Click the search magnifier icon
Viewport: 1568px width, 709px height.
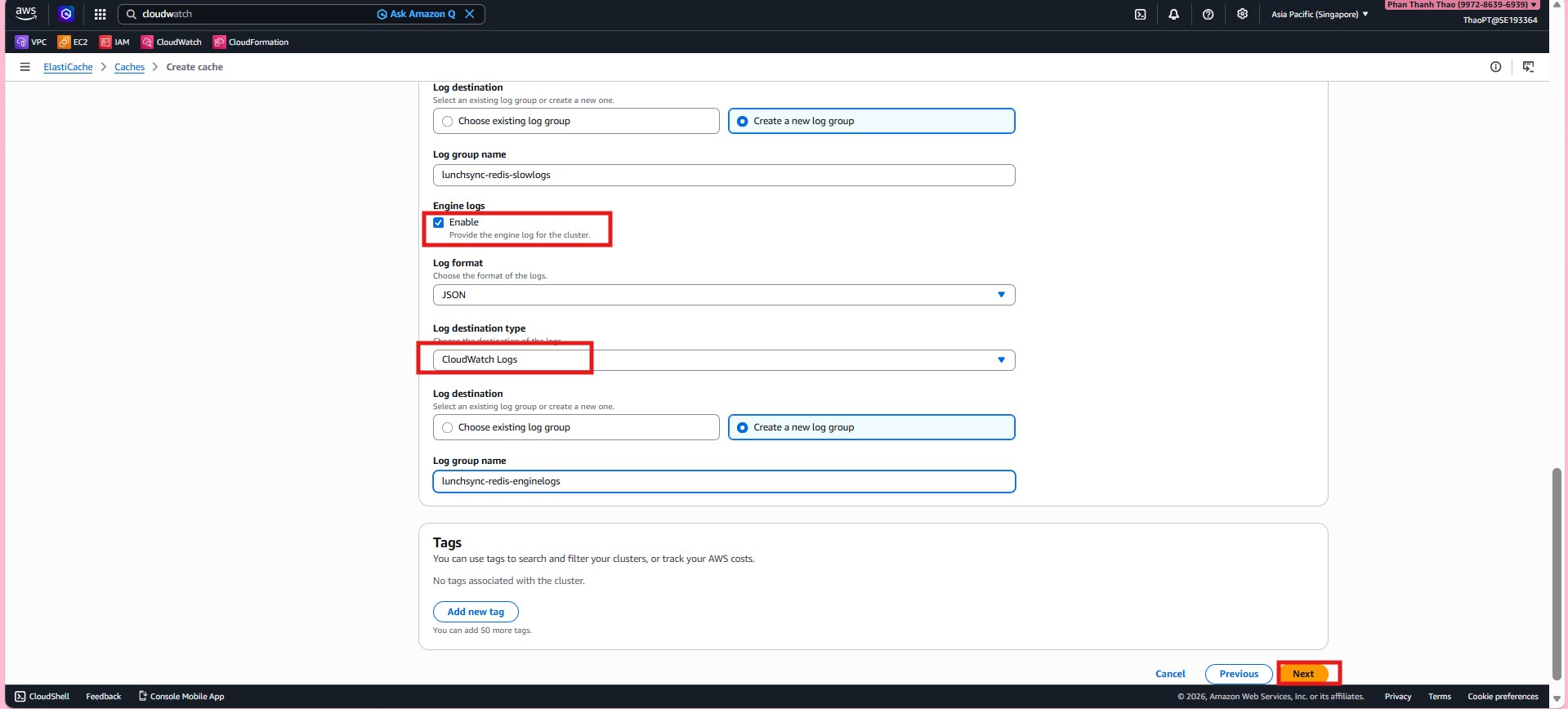tap(131, 14)
